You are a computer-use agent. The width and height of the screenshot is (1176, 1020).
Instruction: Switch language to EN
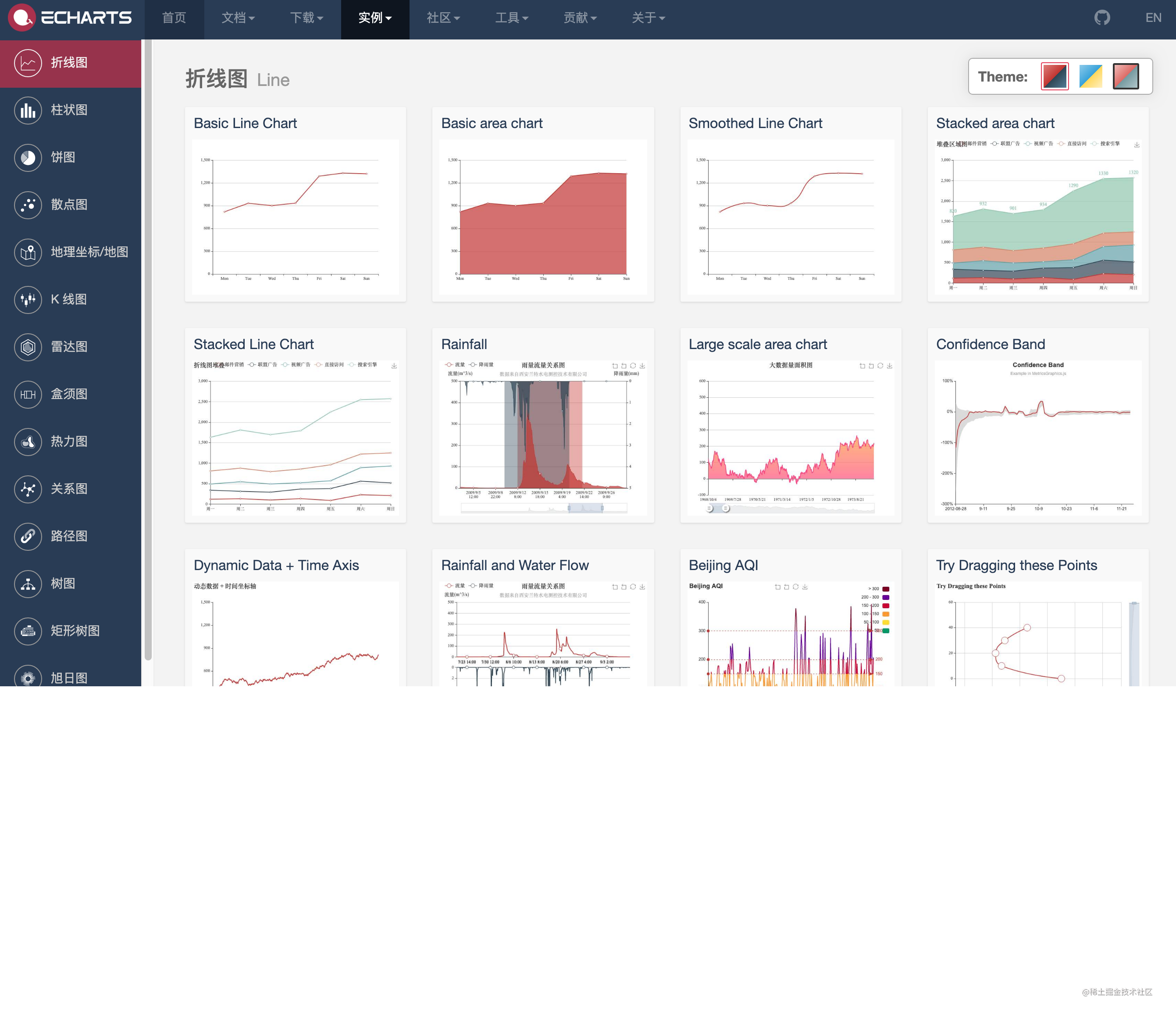[1153, 18]
